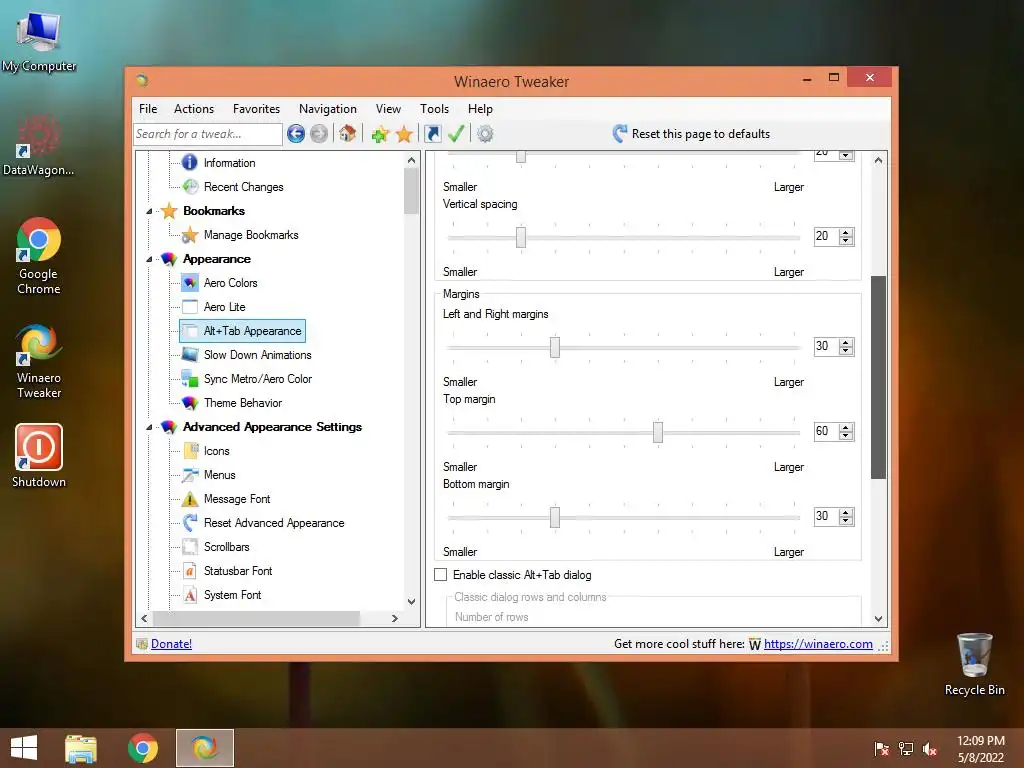Image resolution: width=1024 pixels, height=768 pixels.
Task: Click the muted volume tray icon
Action: [930, 749]
